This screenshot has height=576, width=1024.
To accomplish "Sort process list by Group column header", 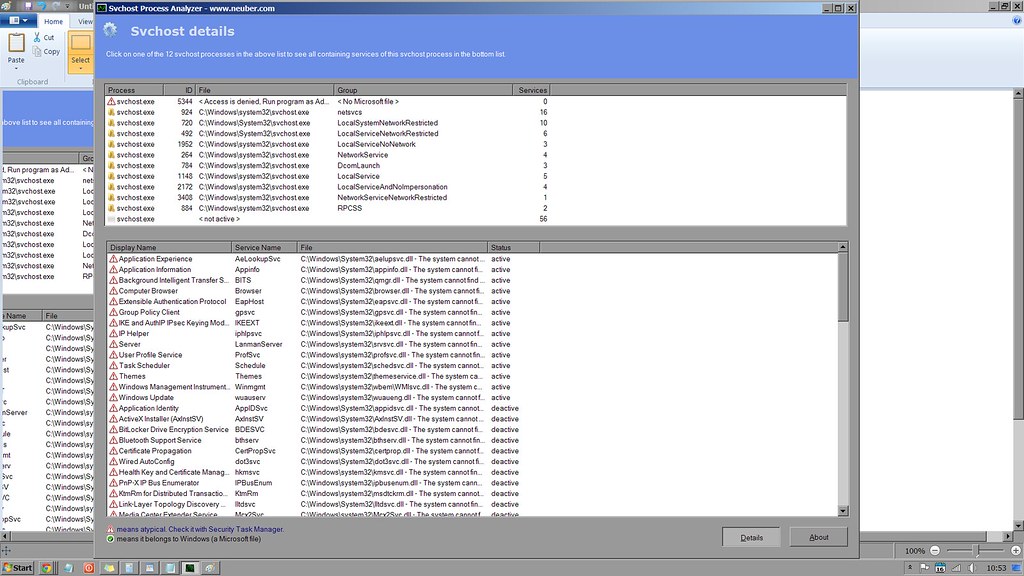I will click(423, 90).
